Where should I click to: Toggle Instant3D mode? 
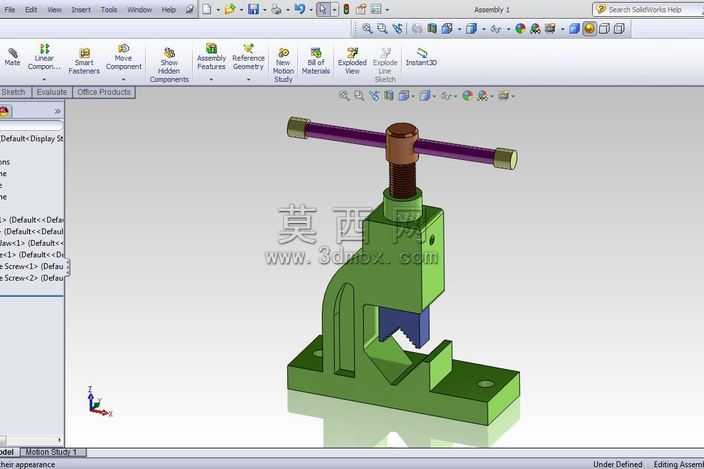click(x=421, y=57)
